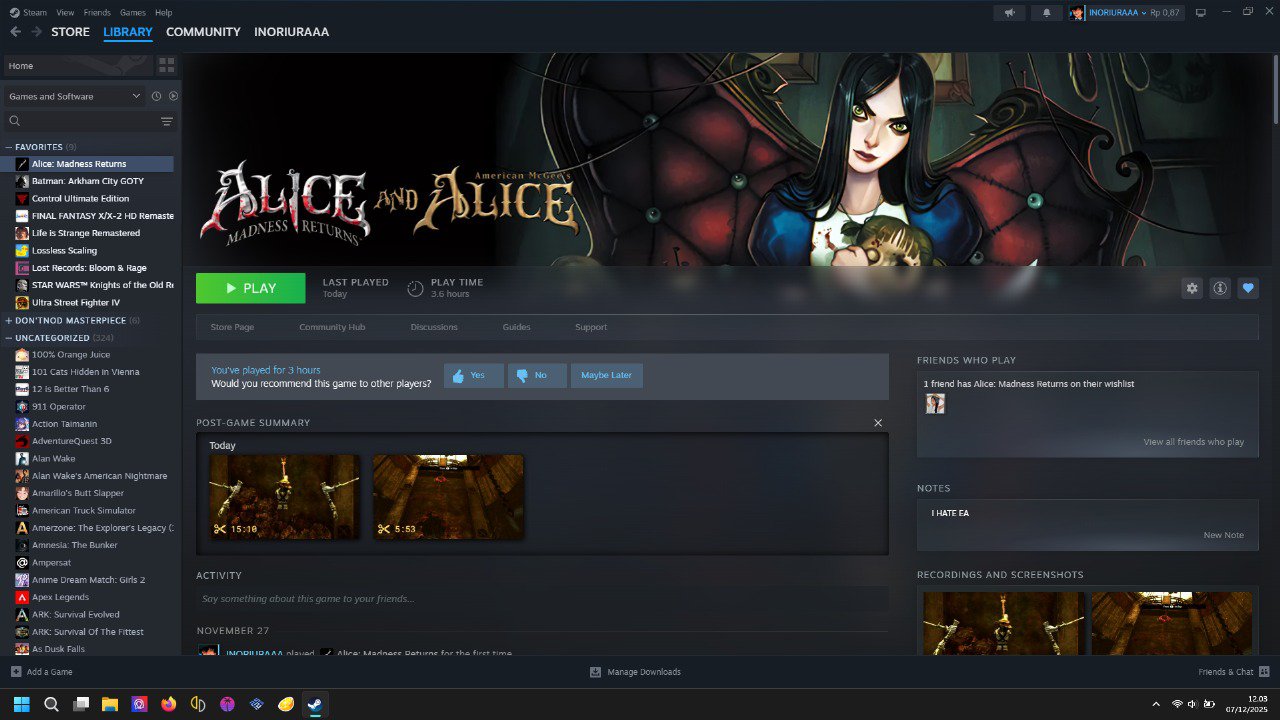This screenshot has height=720, width=1280.
Task: Go back using the left arrow
Action: click(x=15, y=32)
